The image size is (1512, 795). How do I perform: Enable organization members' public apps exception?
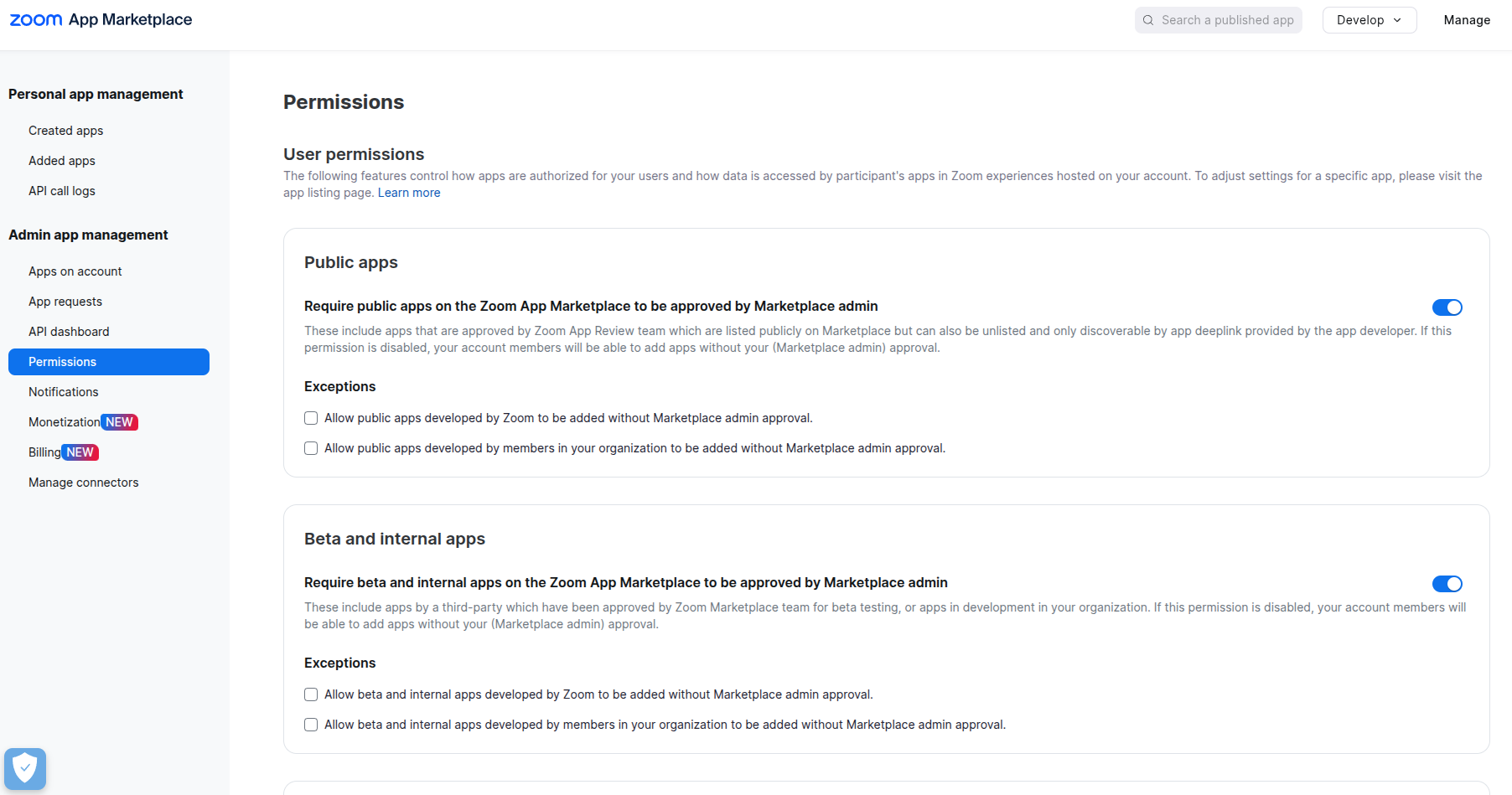point(311,447)
